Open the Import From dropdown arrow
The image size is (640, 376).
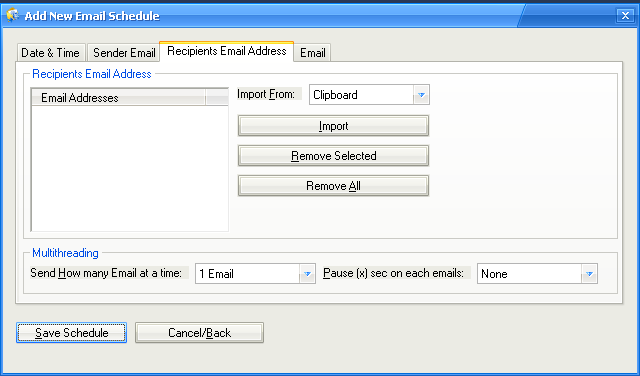pos(421,95)
